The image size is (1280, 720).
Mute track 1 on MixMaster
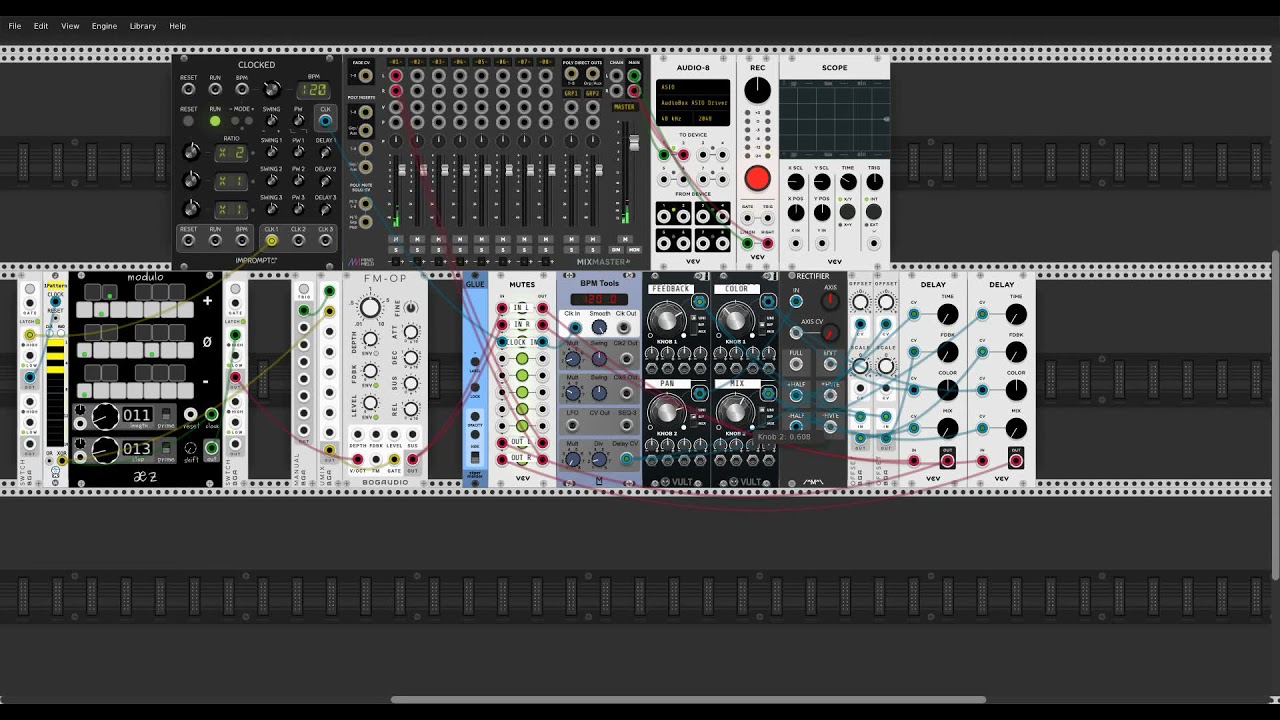396,240
